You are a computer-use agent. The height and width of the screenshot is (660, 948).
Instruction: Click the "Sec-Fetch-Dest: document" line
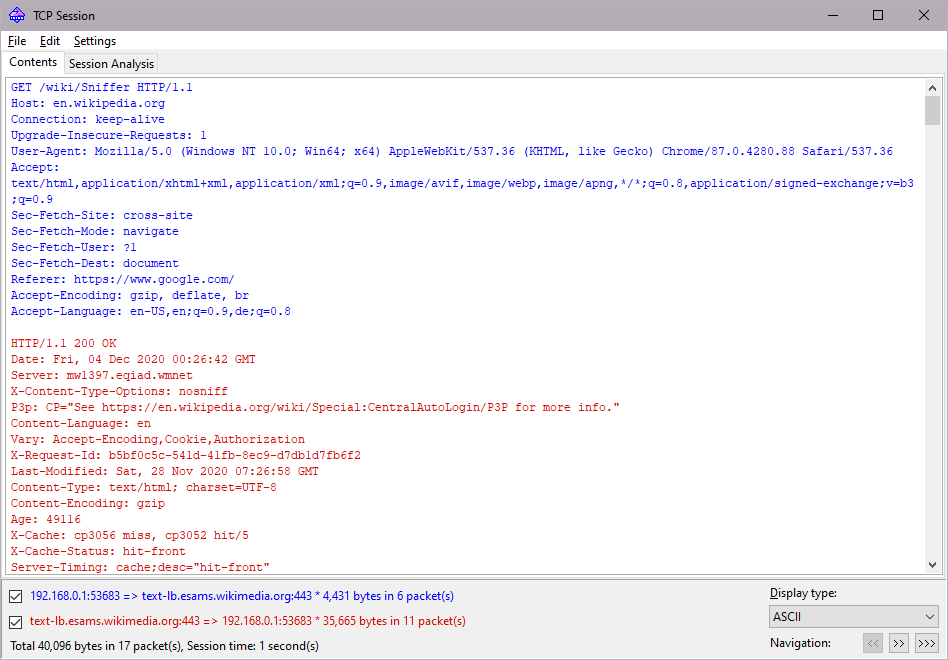tap(95, 264)
